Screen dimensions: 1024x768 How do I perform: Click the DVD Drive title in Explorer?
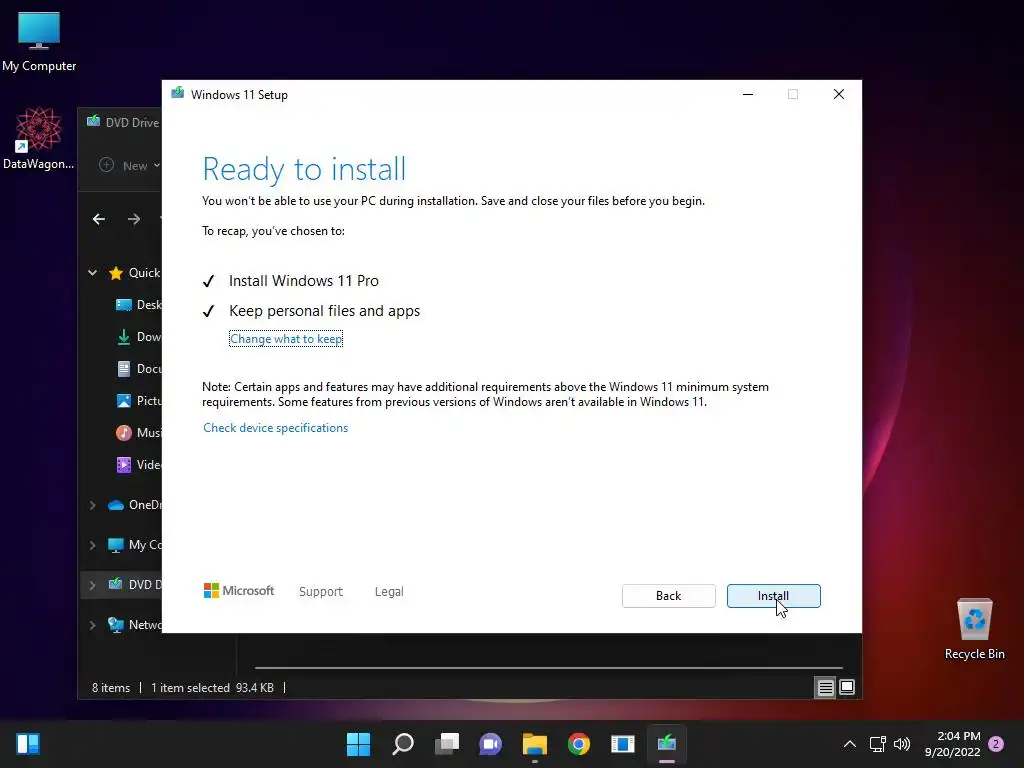(133, 122)
